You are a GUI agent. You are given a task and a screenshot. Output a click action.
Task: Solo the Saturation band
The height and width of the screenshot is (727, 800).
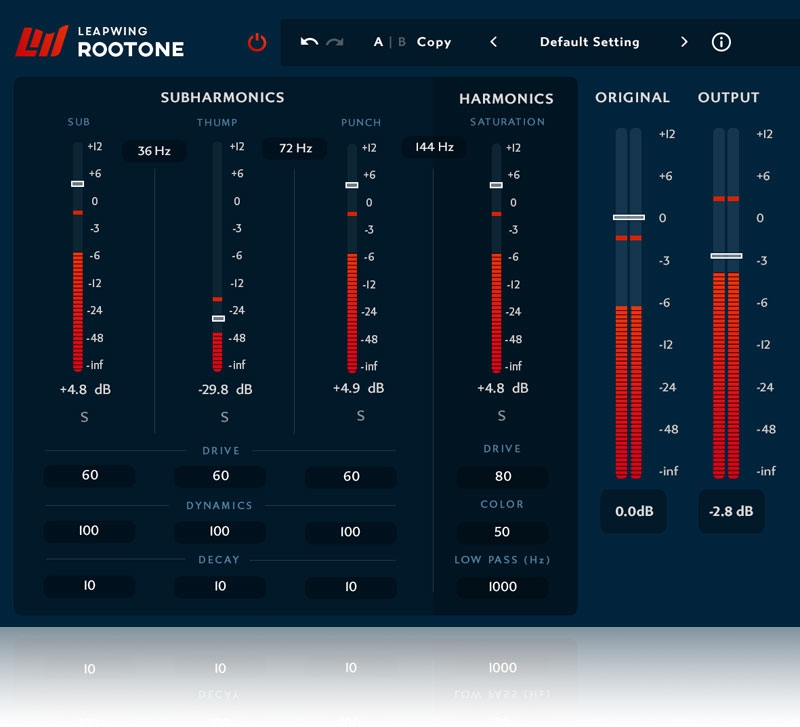[x=501, y=416]
